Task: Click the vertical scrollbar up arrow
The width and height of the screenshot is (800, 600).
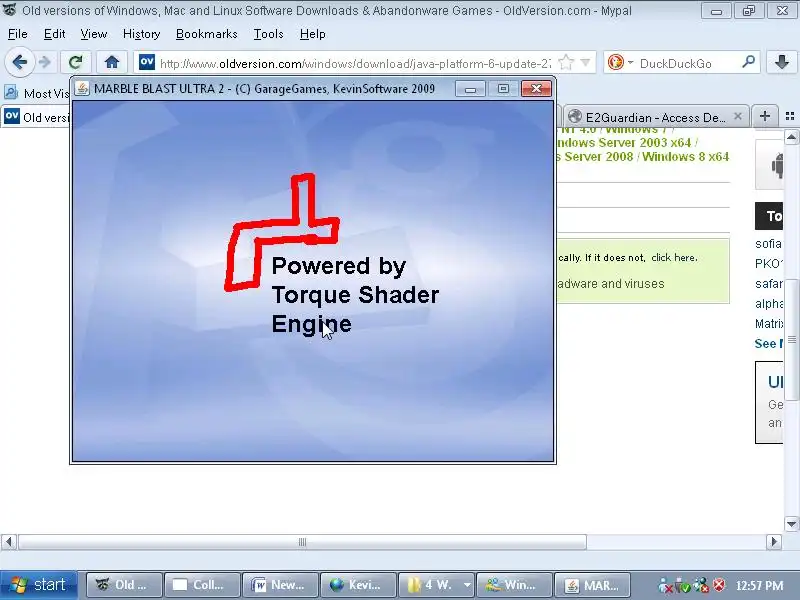Action: (791, 137)
